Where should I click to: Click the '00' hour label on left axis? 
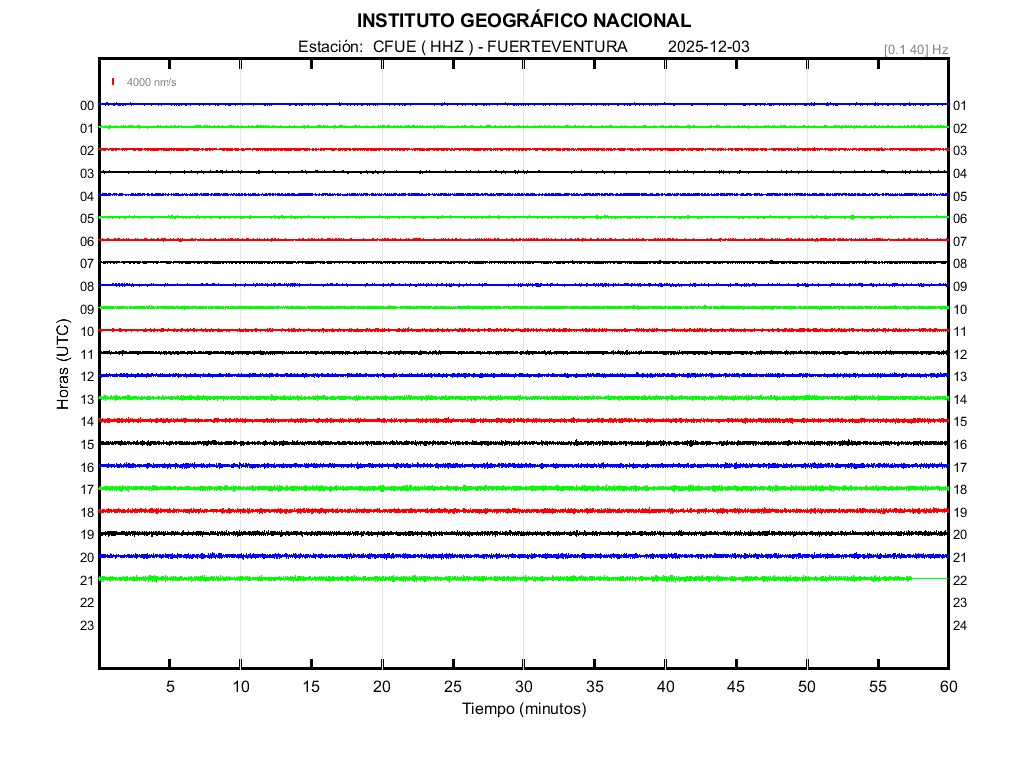click(x=87, y=105)
